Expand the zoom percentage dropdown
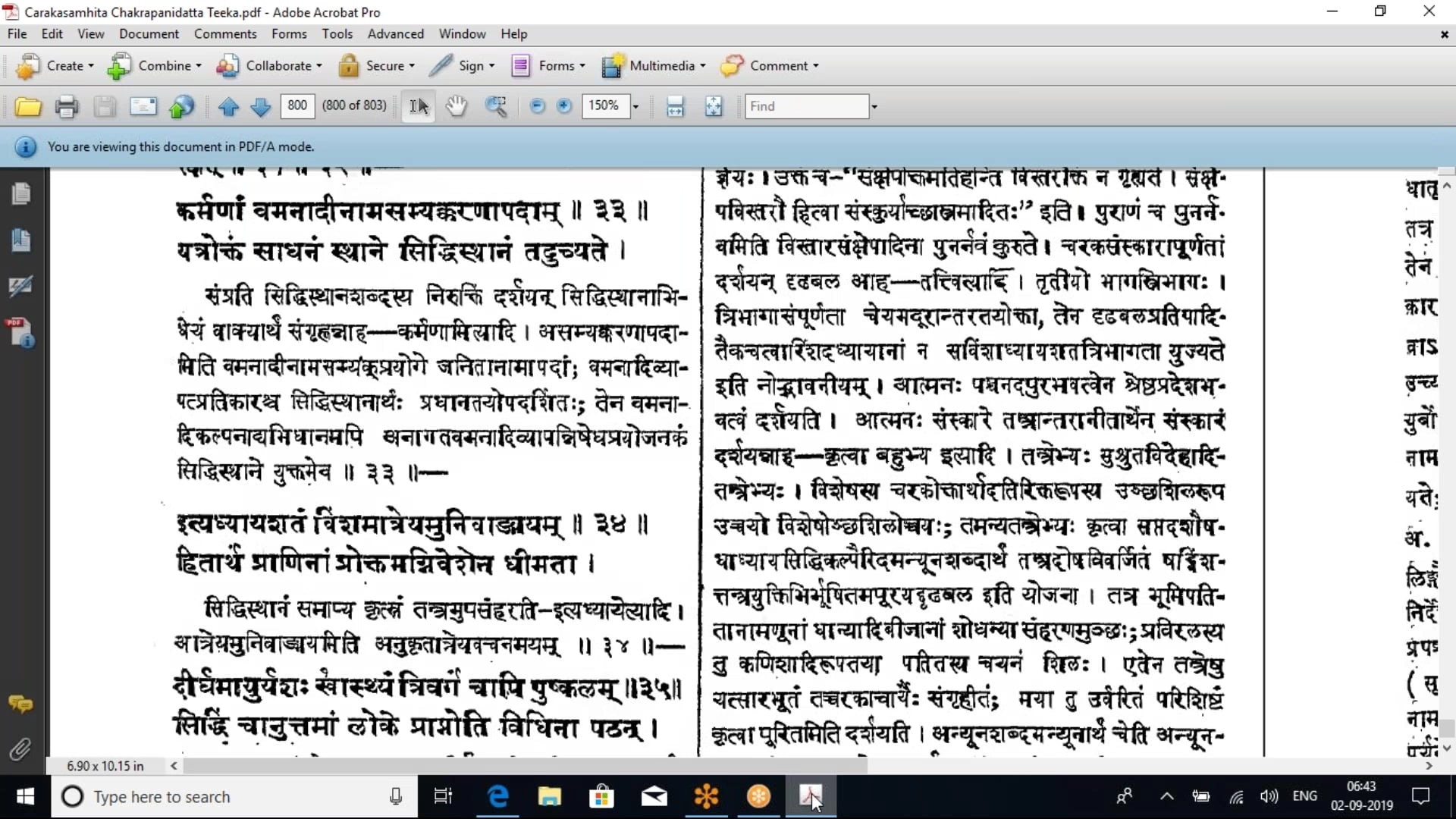This screenshot has width=1456, height=819. point(635,106)
